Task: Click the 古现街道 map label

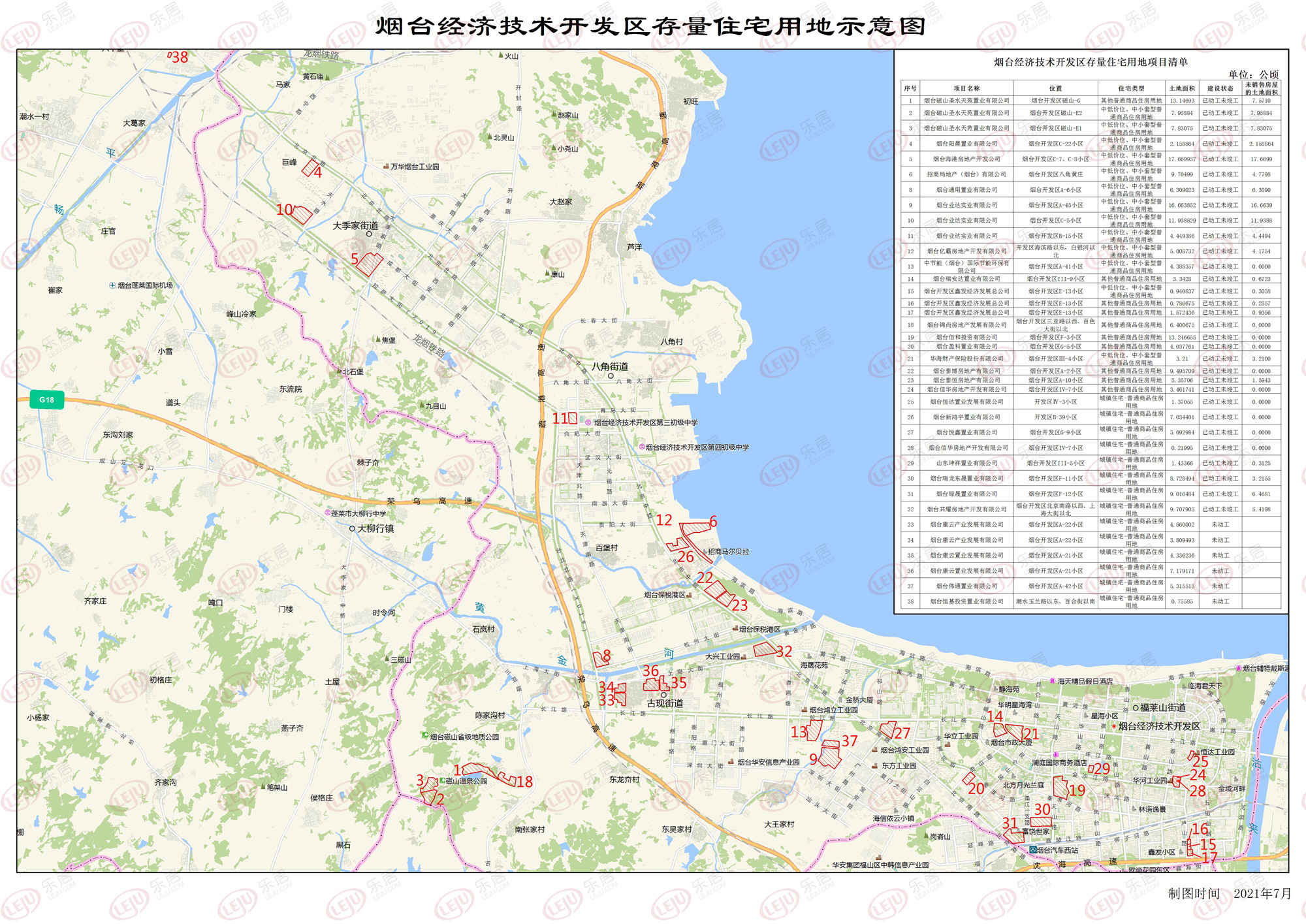Action: [x=665, y=703]
